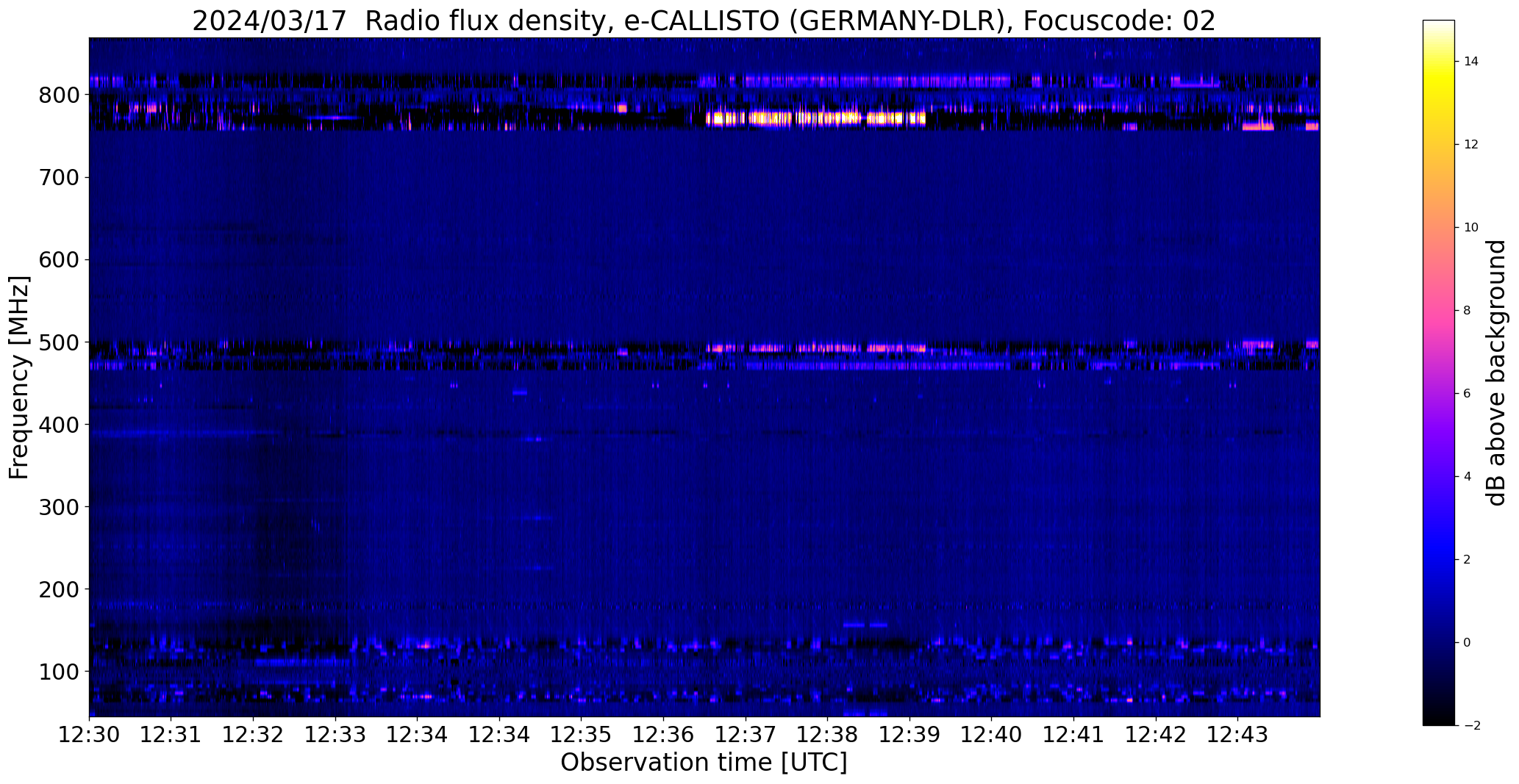The height and width of the screenshot is (784, 1519).
Task: Click the 12:33 time tick label
Action: pos(335,735)
